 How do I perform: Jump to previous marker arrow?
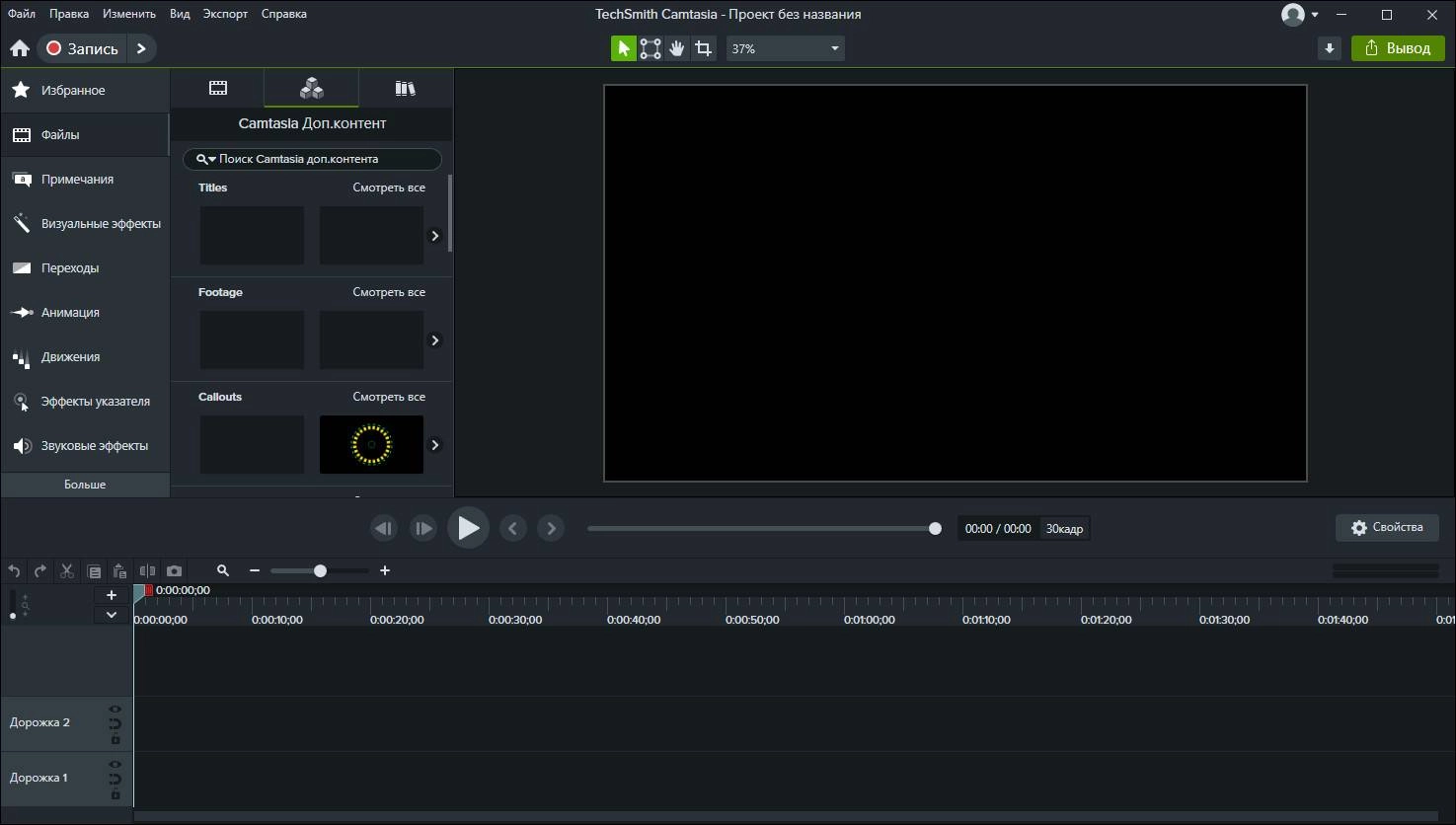click(x=512, y=528)
